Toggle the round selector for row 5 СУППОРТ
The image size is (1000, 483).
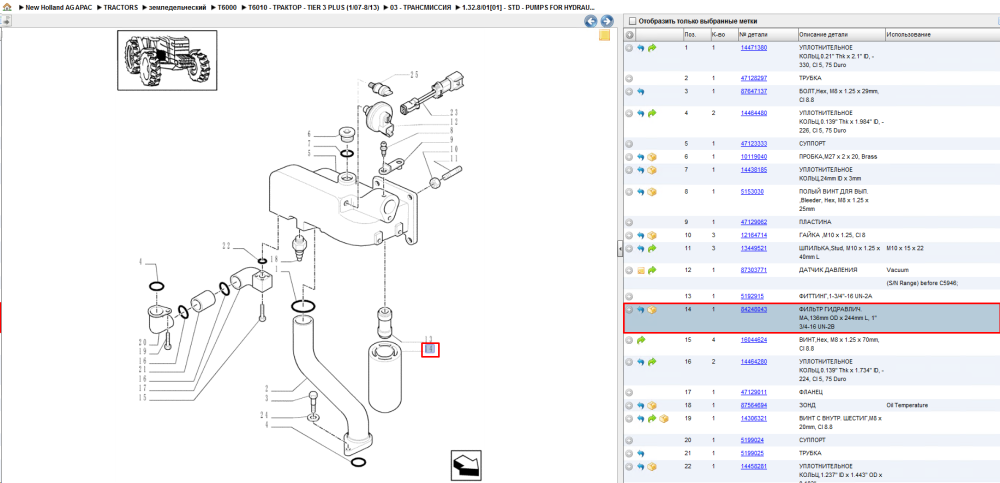pos(629,144)
